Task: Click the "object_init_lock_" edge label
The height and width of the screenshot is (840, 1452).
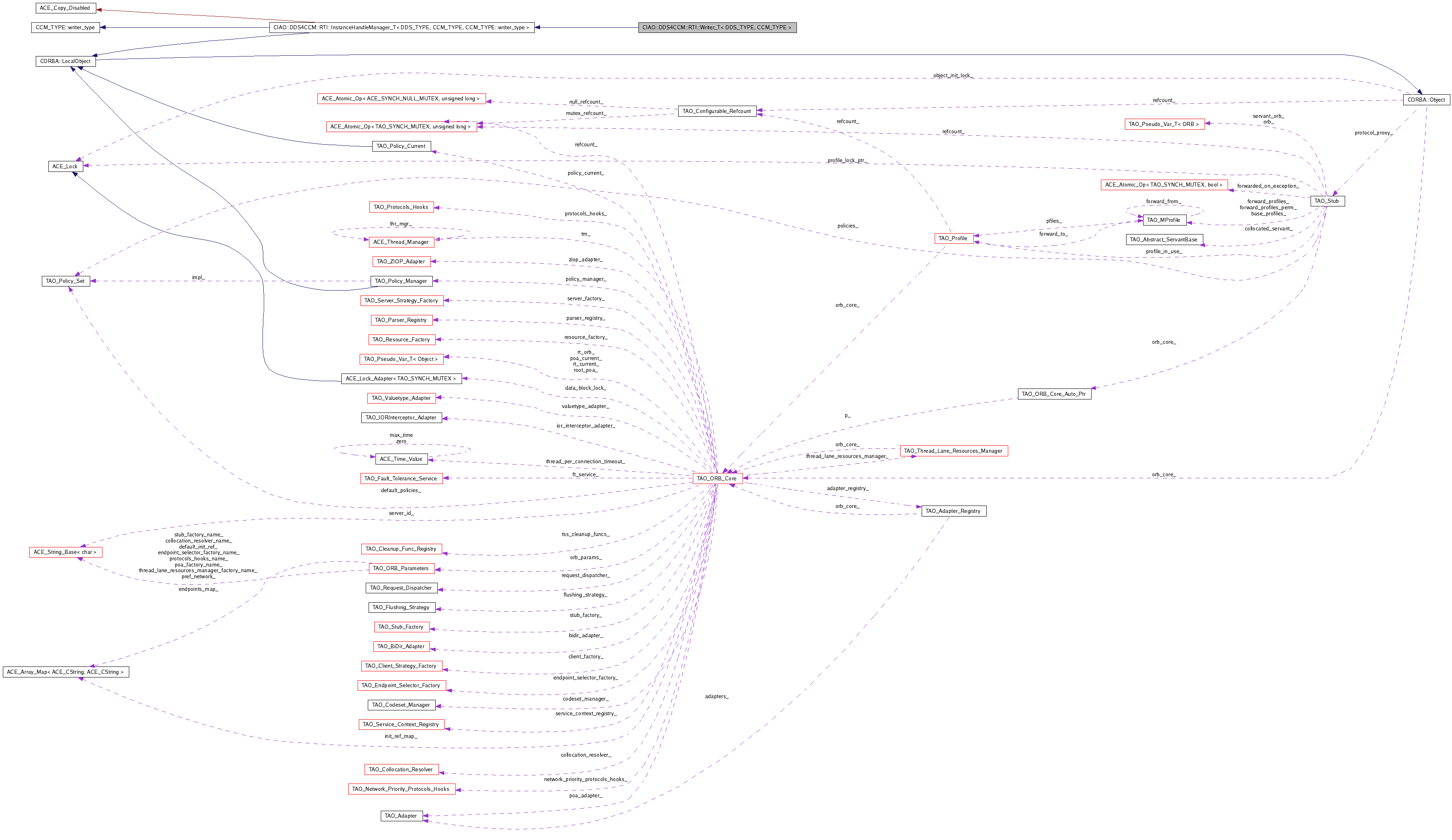Action: point(953,76)
